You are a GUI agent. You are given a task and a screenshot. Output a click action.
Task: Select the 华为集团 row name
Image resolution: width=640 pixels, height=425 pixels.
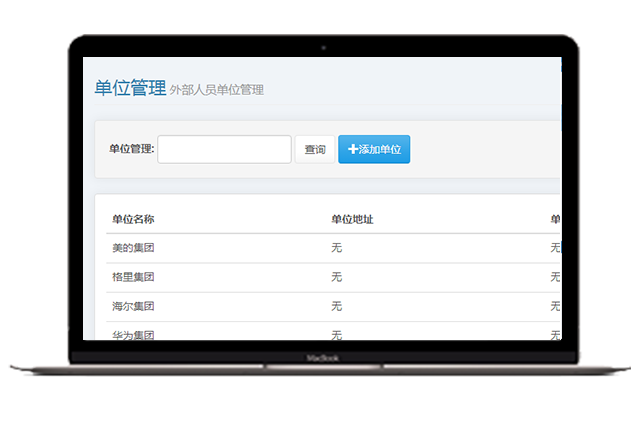click(132, 333)
